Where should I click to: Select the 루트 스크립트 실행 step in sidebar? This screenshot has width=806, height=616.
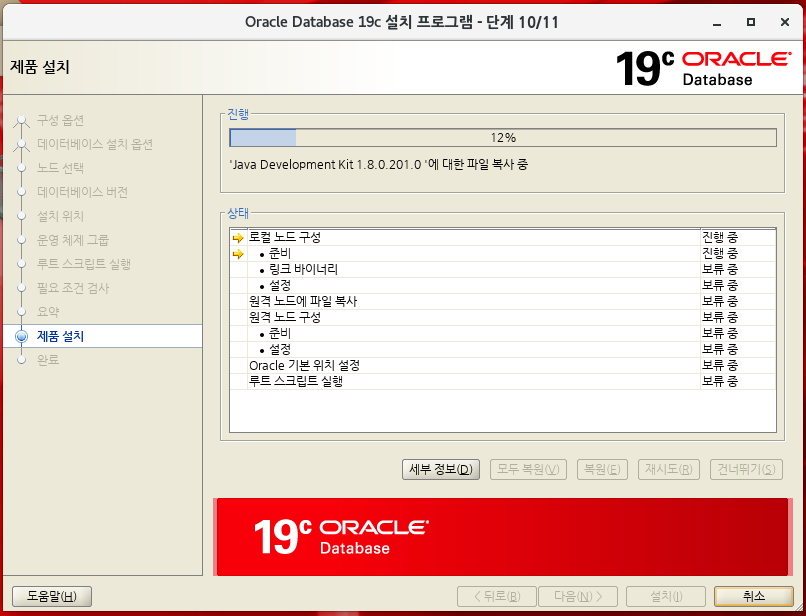click(x=84, y=264)
